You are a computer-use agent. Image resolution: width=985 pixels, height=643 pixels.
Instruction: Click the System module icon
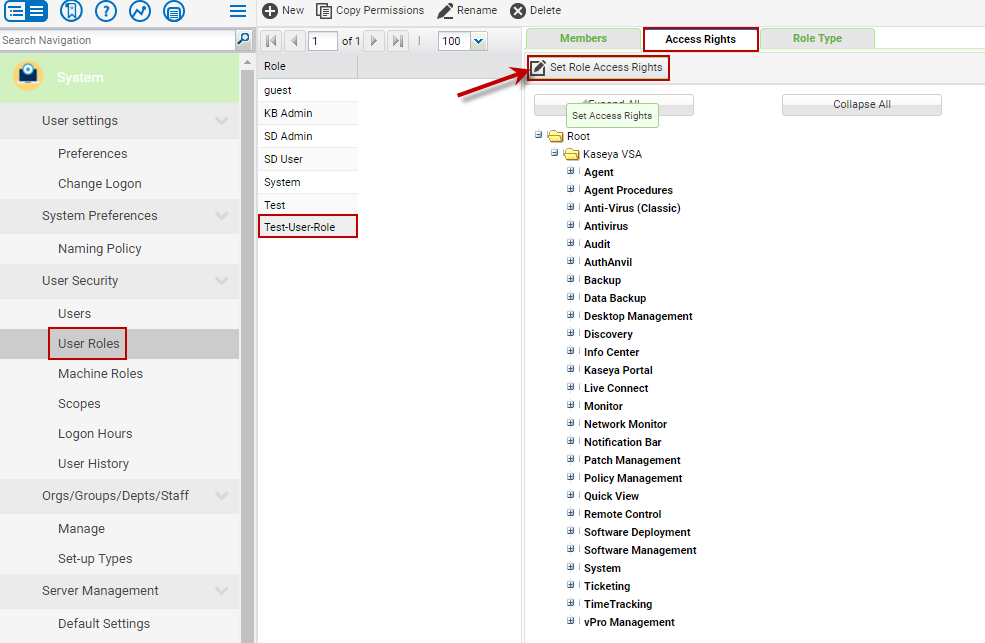(x=28, y=75)
